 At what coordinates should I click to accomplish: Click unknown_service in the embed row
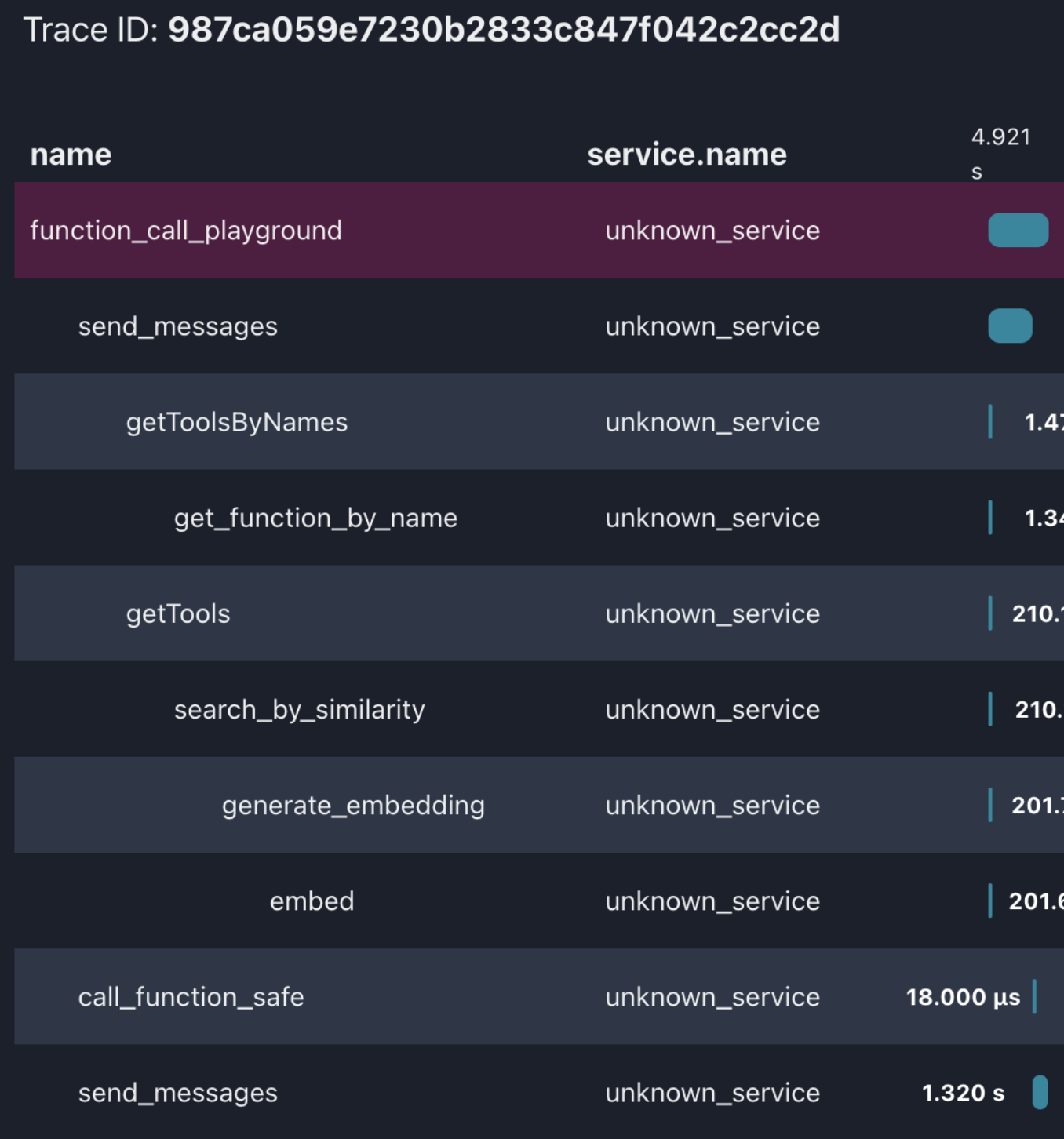[712, 901]
